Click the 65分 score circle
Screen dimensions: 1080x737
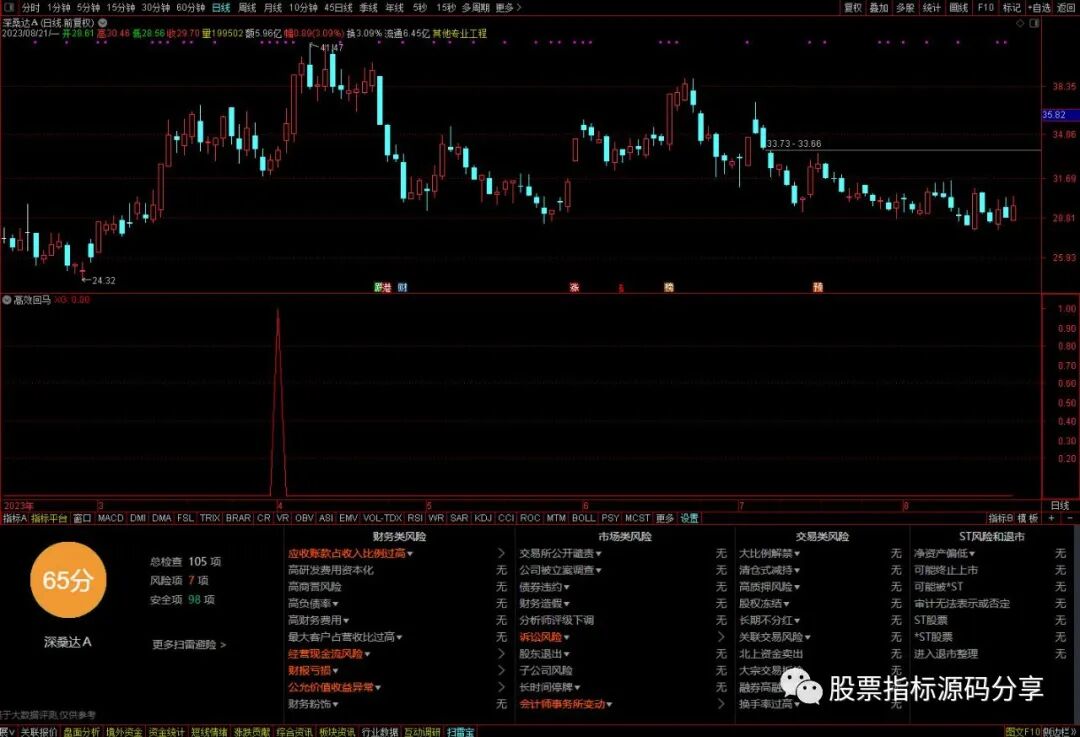[68, 580]
